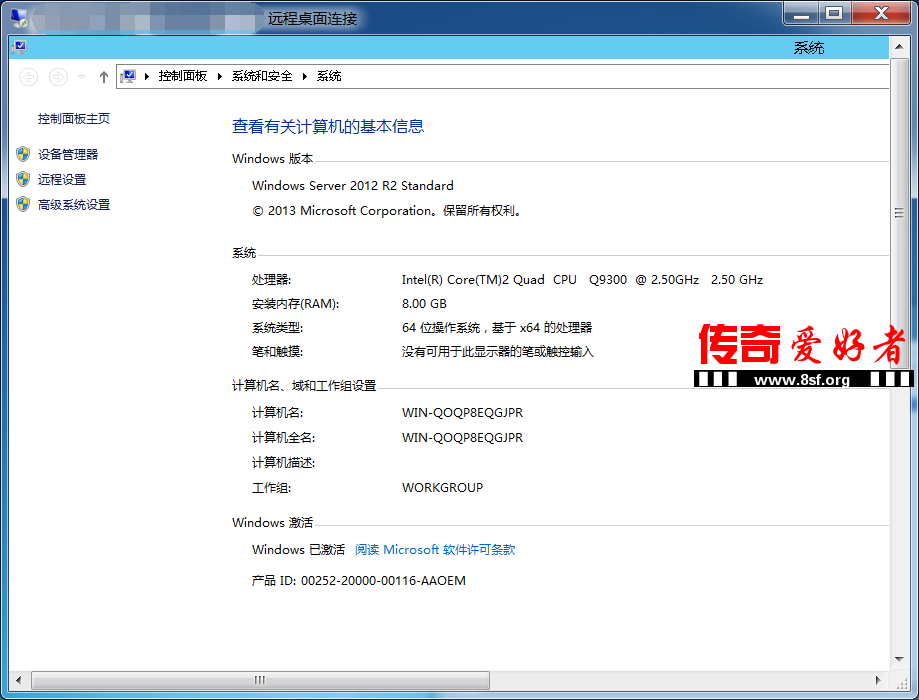Image resolution: width=919 pixels, height=700 pixels.
Task: Expand the chevron before 控制面板 in the address bar
Action: pyautogui.click(x=147, y=76)
